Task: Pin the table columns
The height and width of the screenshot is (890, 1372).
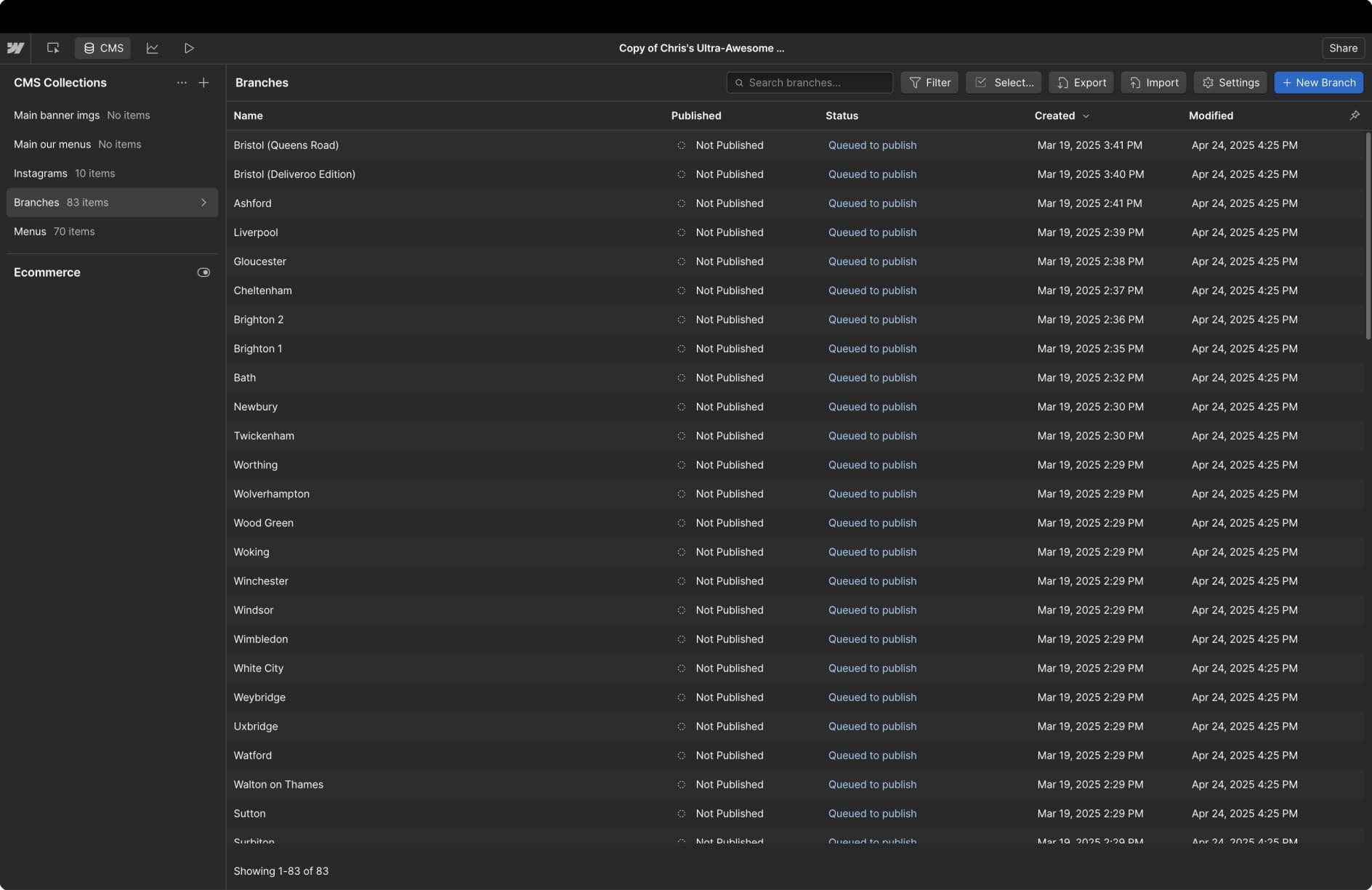Action: pos(1355,116)
